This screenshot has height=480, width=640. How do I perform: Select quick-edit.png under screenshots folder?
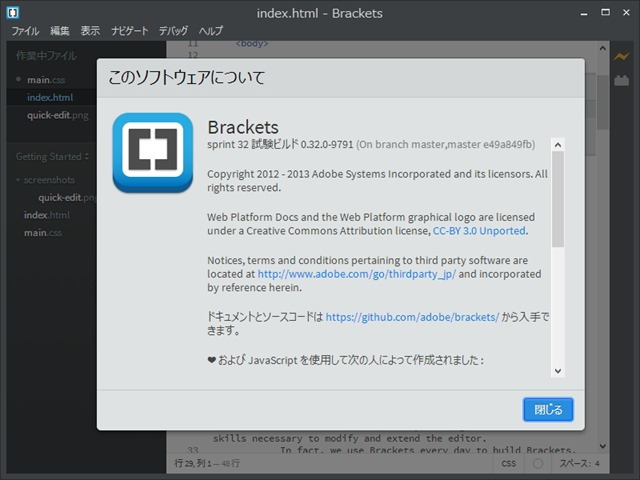point(67,198)
